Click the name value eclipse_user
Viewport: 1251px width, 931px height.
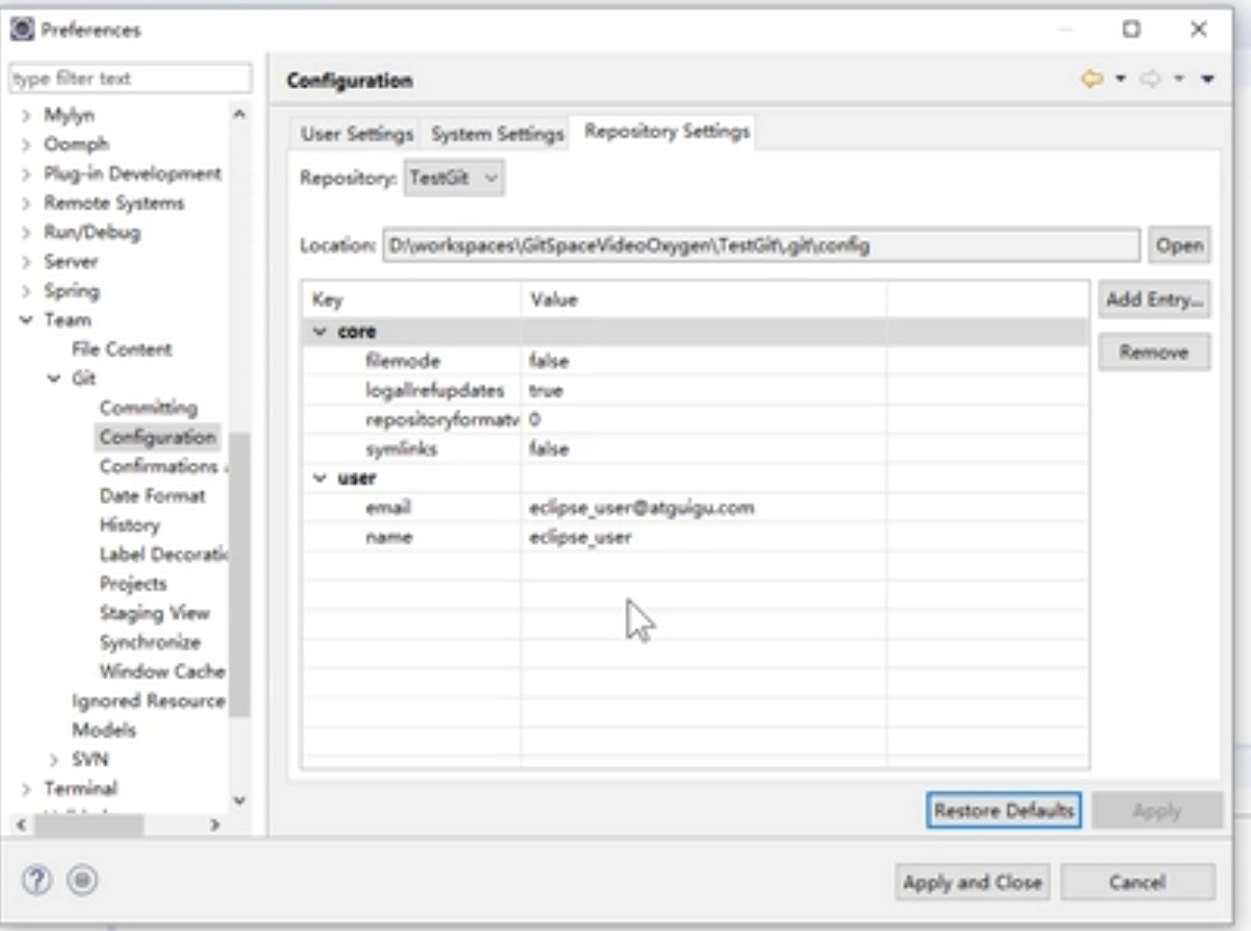580,537
